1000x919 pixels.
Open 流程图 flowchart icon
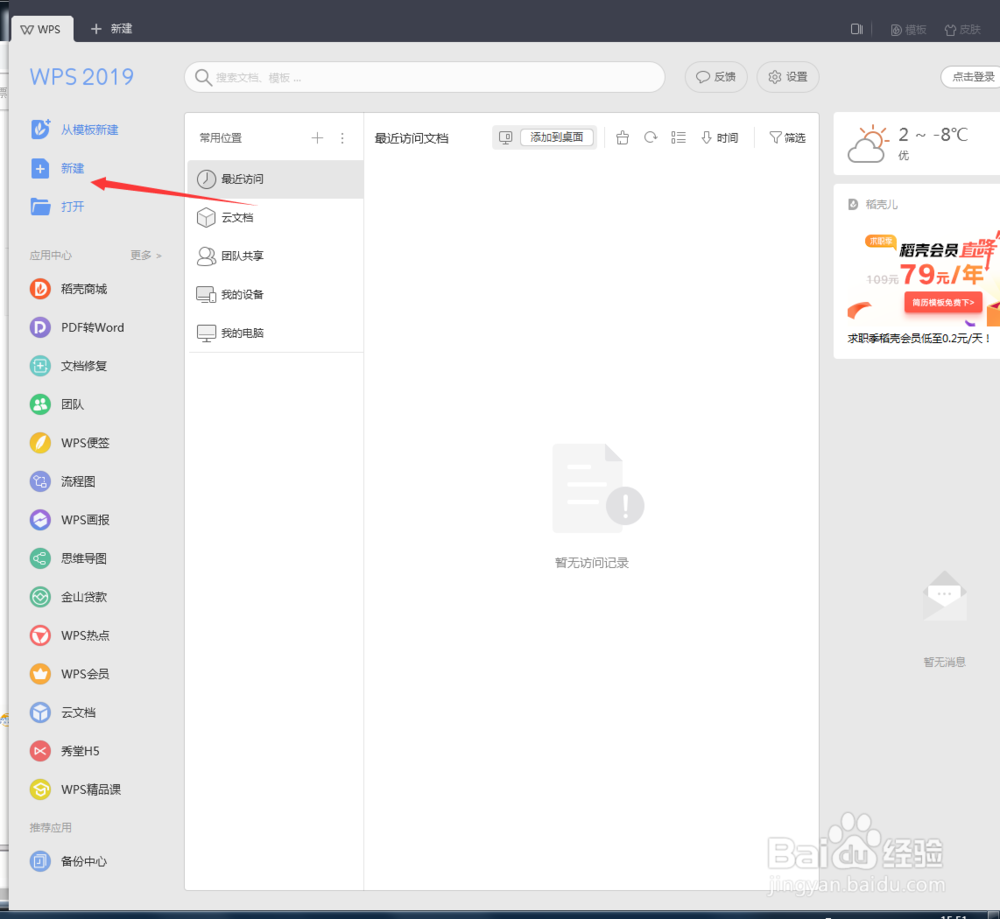[x=40, y=482]
